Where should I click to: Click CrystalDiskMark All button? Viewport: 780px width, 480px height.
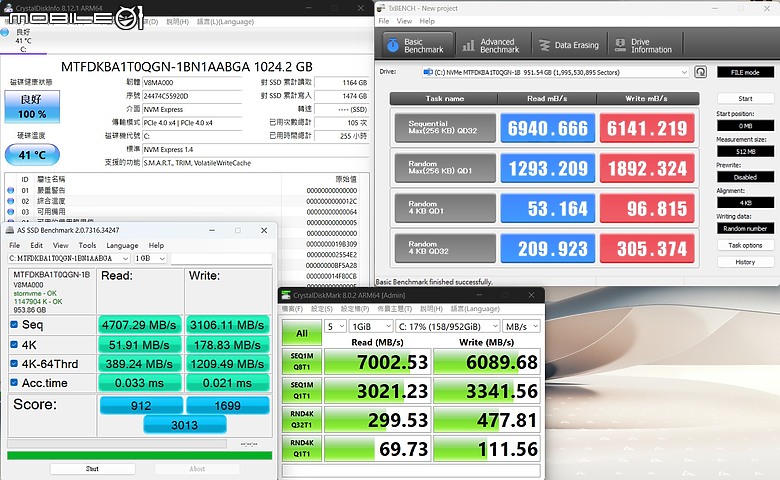coord(302,333)
